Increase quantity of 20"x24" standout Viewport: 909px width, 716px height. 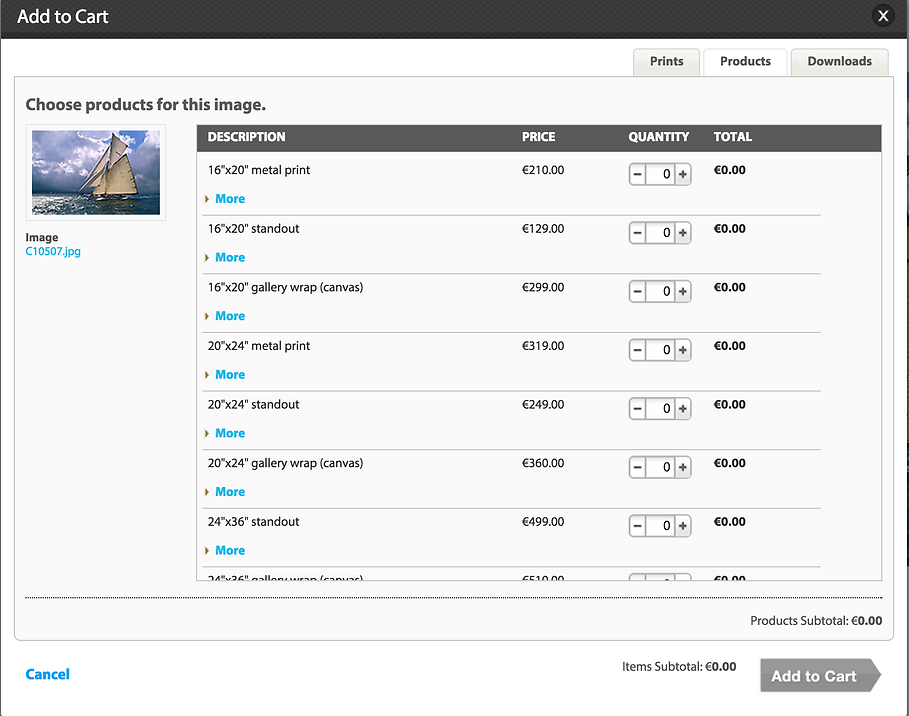(x=683, y=409)
